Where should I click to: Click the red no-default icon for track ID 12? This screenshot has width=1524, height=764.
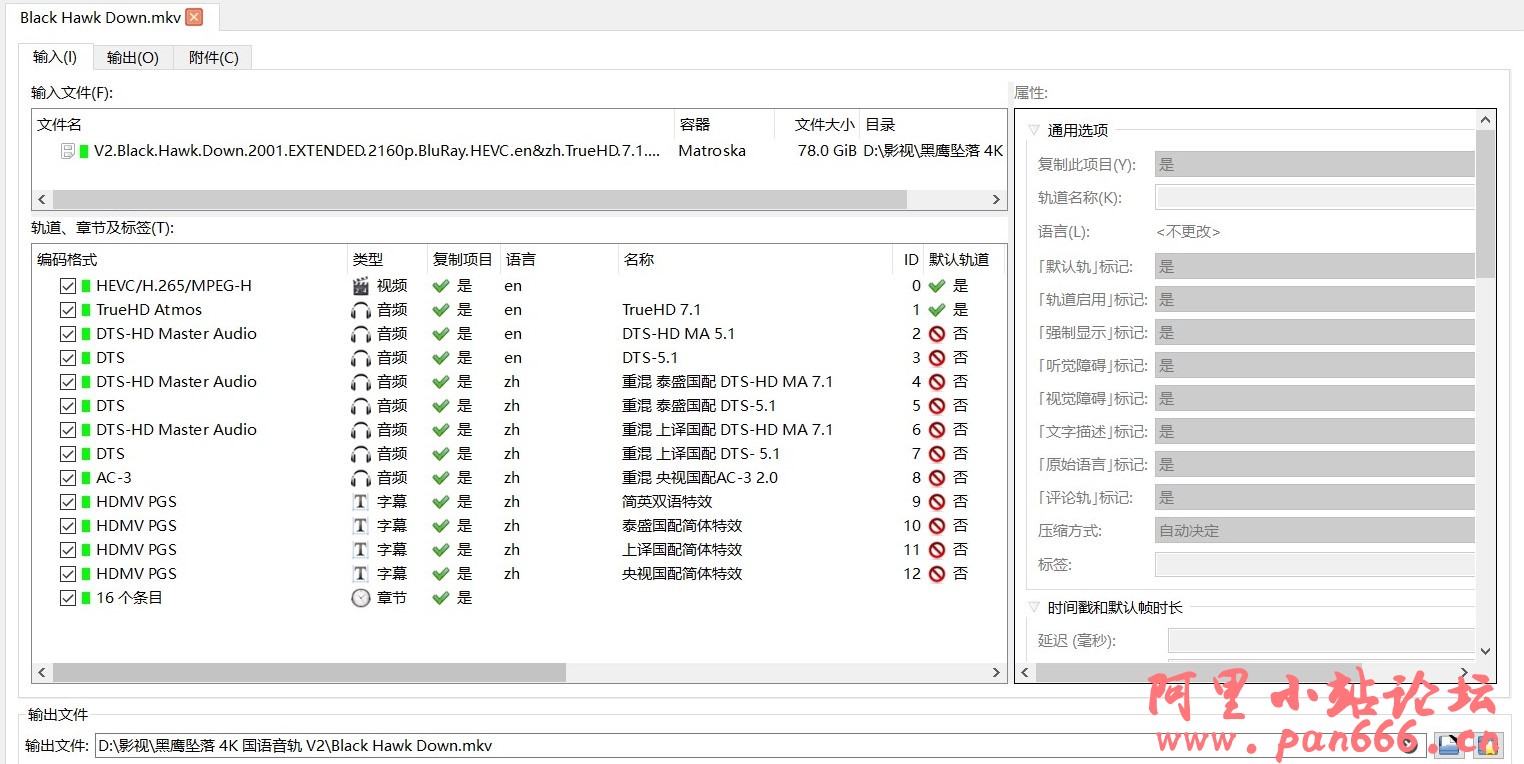pos(937,574)
